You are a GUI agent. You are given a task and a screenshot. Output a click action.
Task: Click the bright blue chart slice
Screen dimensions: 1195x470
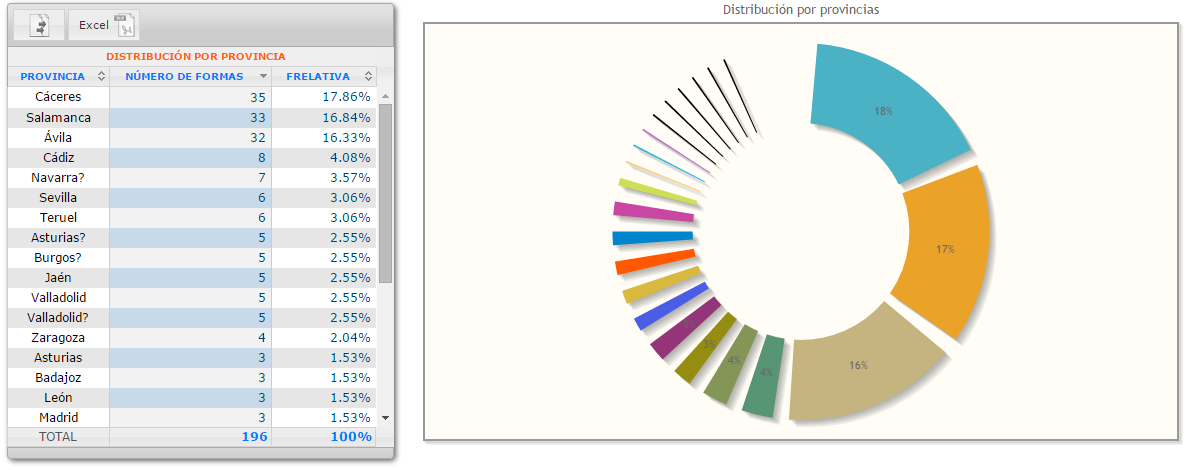coord(650,238)
